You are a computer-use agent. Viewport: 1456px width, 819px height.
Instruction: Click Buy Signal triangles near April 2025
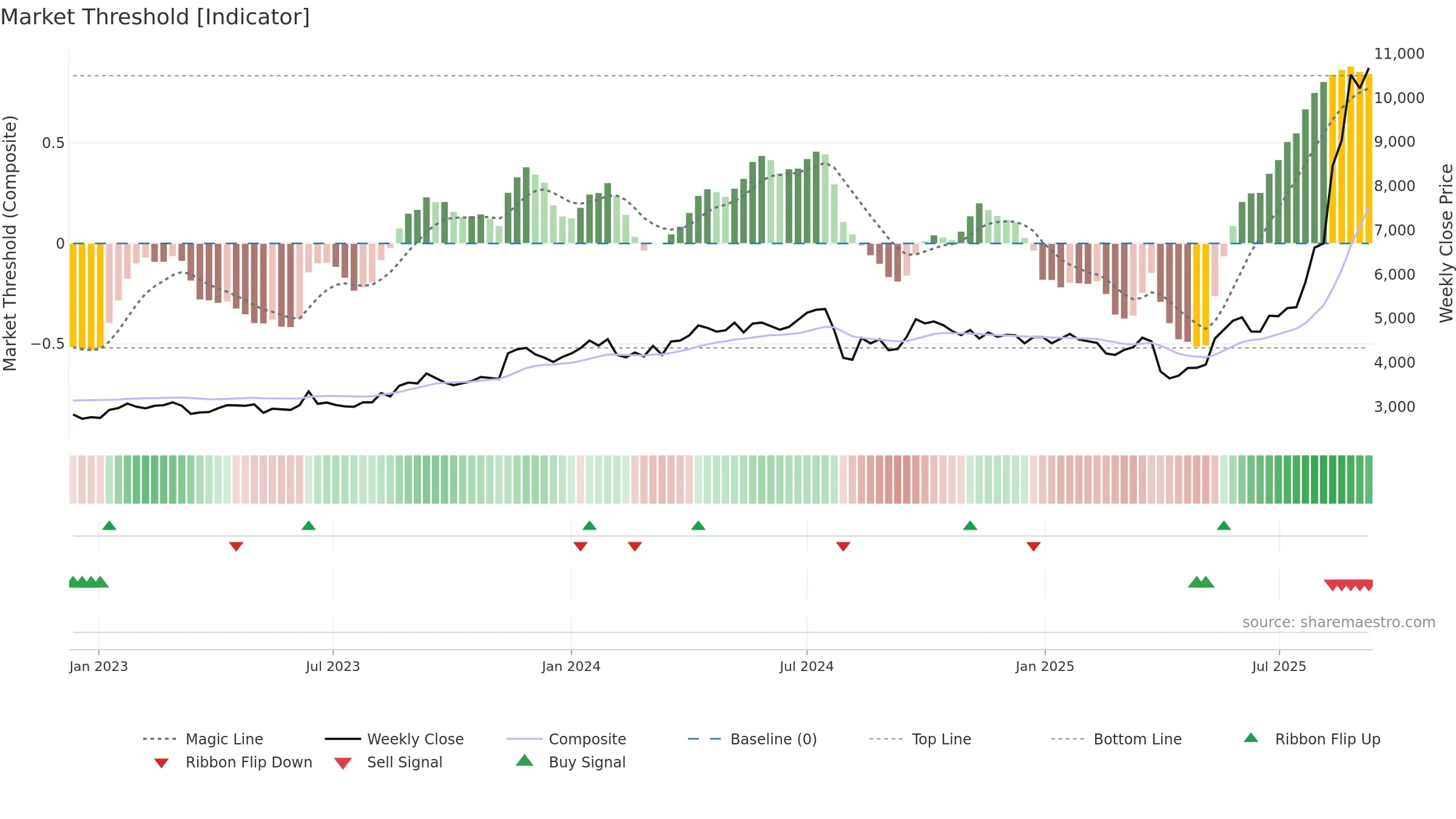(1201, 582)
